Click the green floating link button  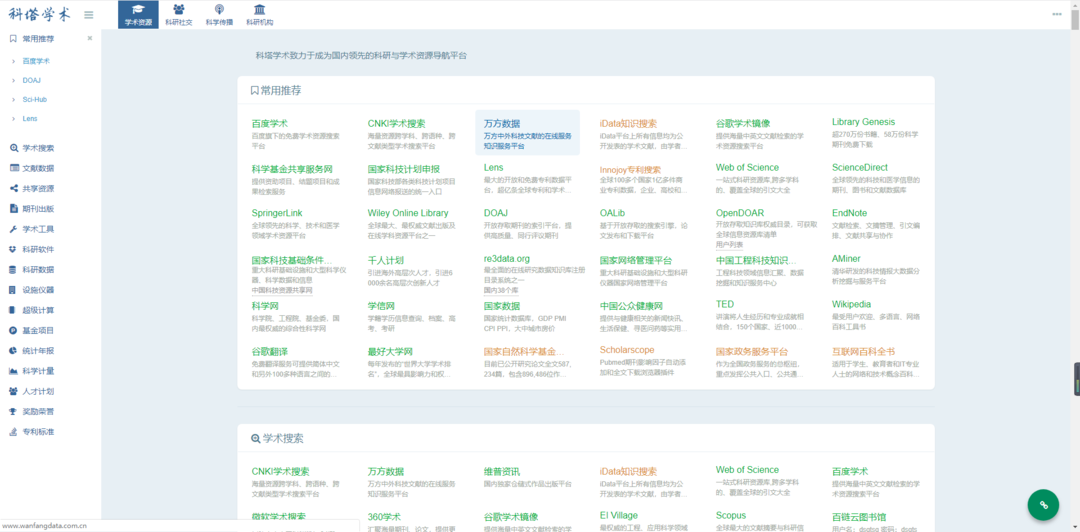pos(1043,505)
